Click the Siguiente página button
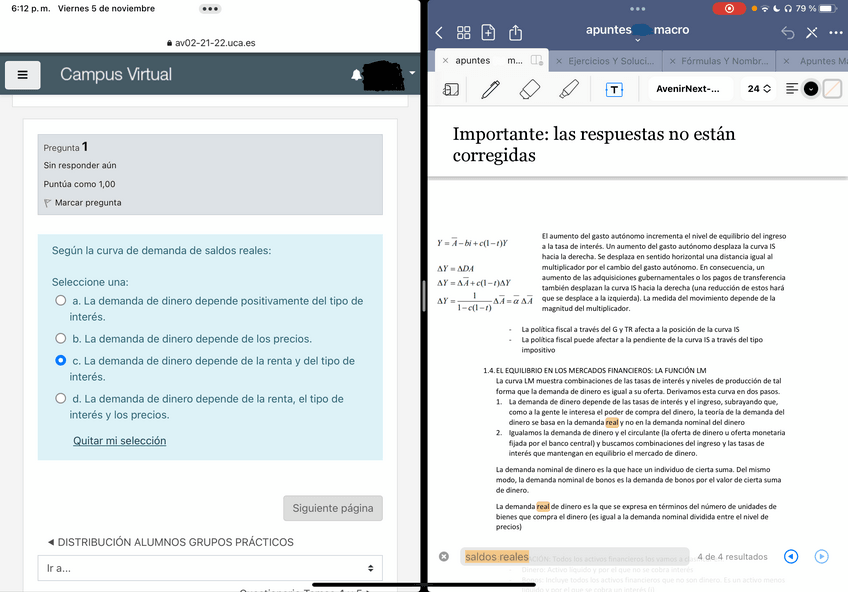The width and height of the screenshot is (848, 592). pos(332,508)
